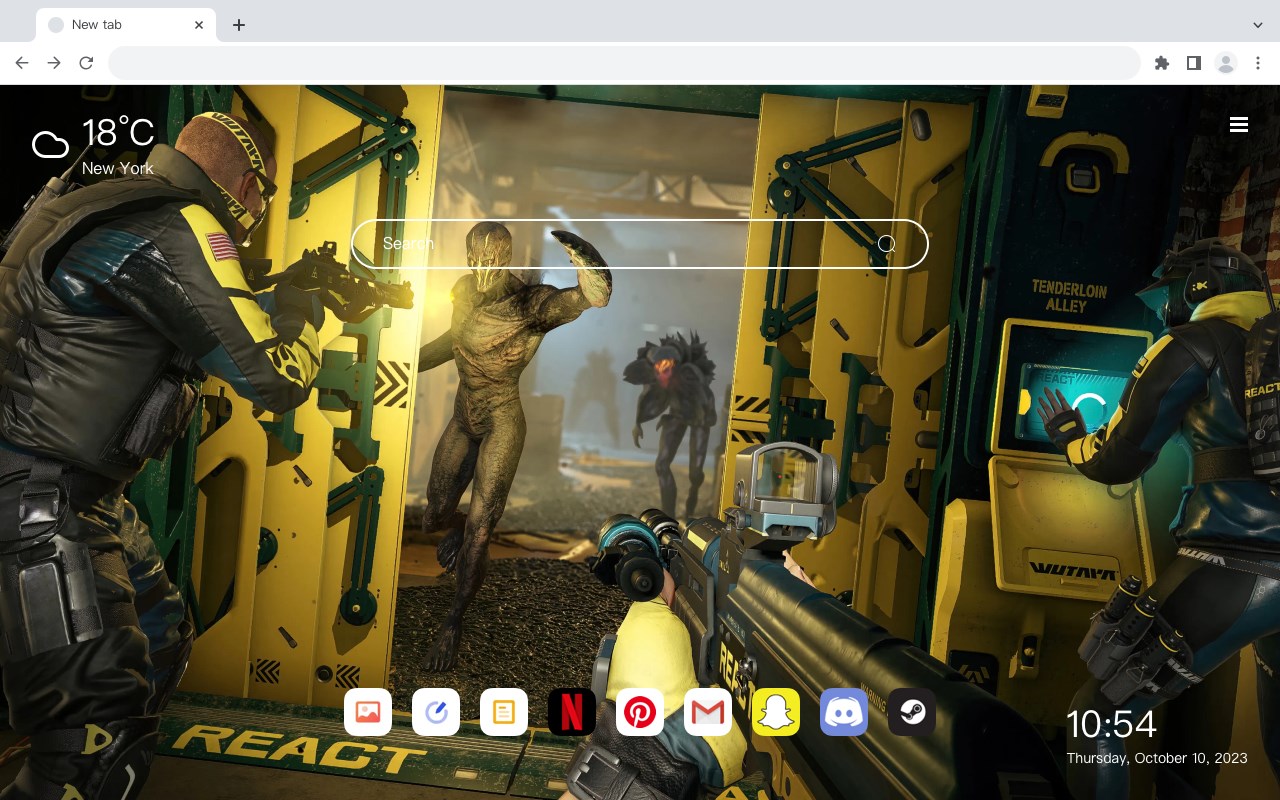The width and height of the screenshot is (1280, 800).
Task: Launch the Pinterest shortcut
Action: click(x=640, y=712)
